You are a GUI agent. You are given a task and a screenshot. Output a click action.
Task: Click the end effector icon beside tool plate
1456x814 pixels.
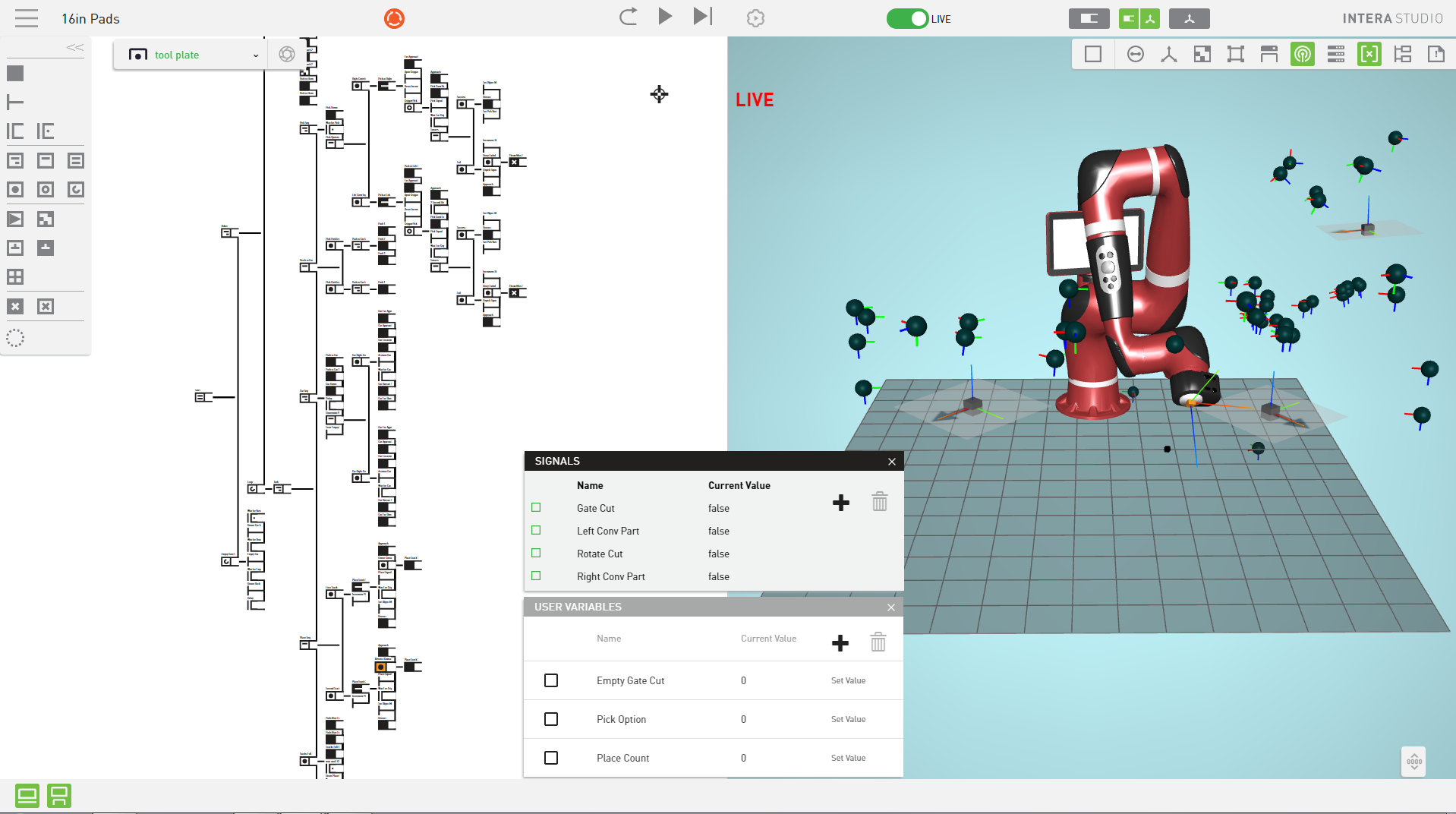click(x=287, y=54)
